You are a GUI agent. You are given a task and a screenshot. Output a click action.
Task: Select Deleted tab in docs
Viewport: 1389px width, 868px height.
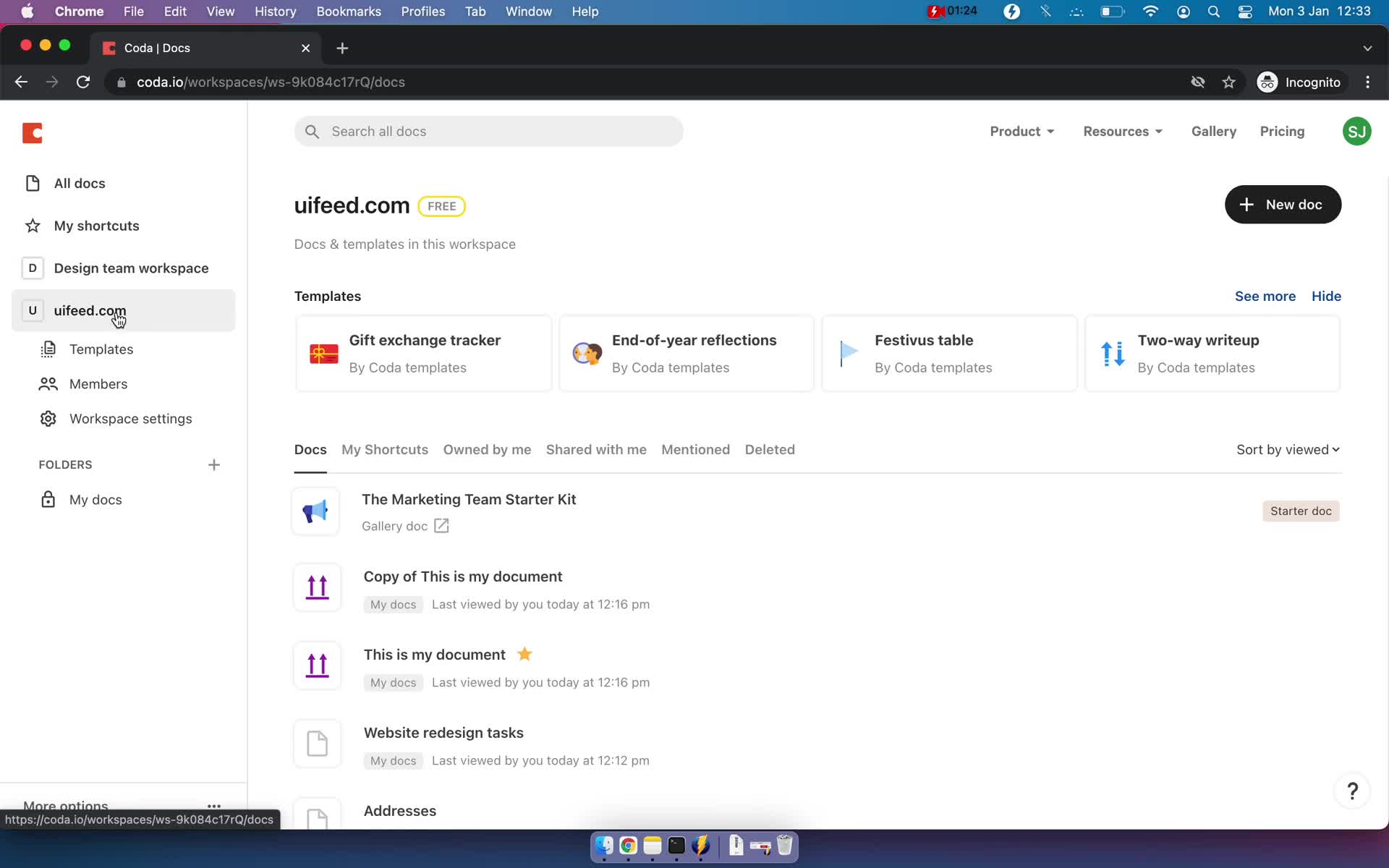(x=770, y=449)
